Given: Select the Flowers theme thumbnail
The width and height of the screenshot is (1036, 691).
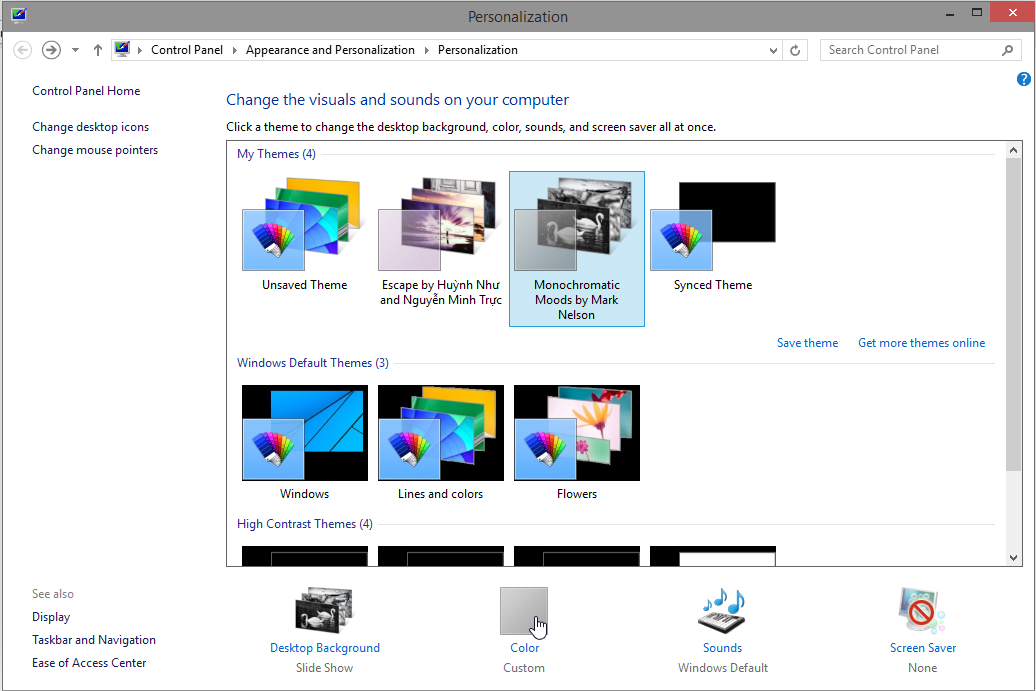Looking at the screenshot, I should click(576, 433).
